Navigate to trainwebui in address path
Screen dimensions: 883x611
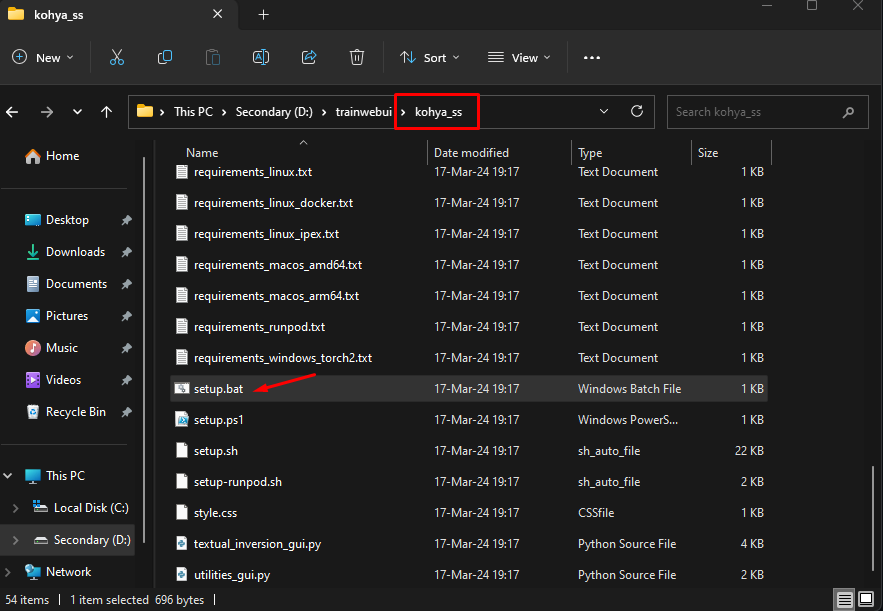tap(363, 112)
